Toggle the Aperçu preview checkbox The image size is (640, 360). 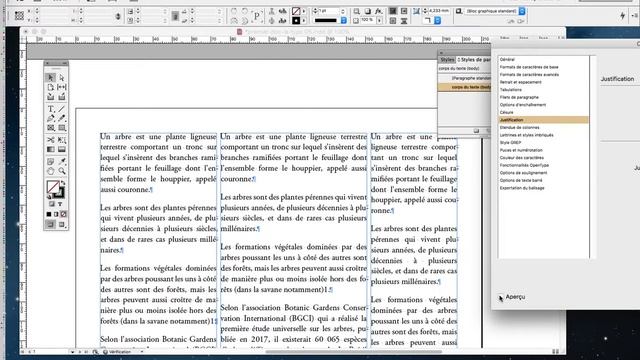click(x=500, y=297)
